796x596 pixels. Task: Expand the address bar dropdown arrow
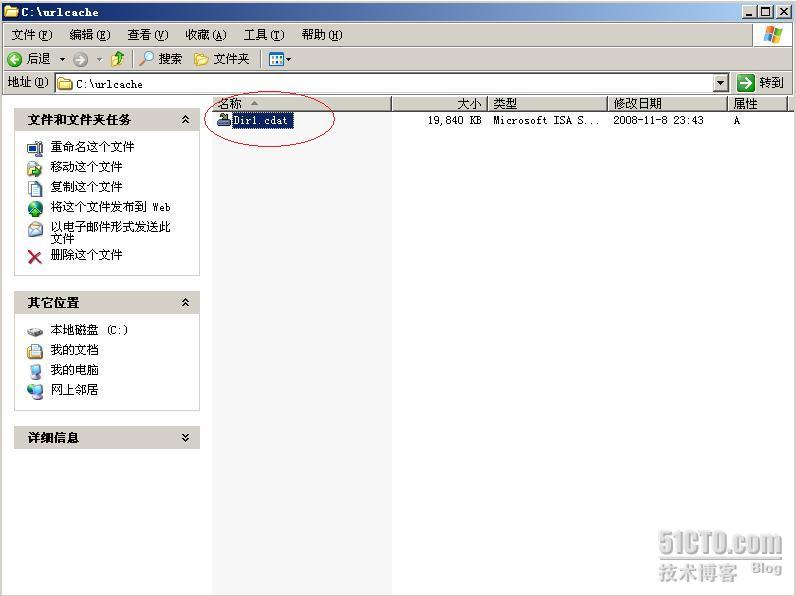[x=721, y=83]
